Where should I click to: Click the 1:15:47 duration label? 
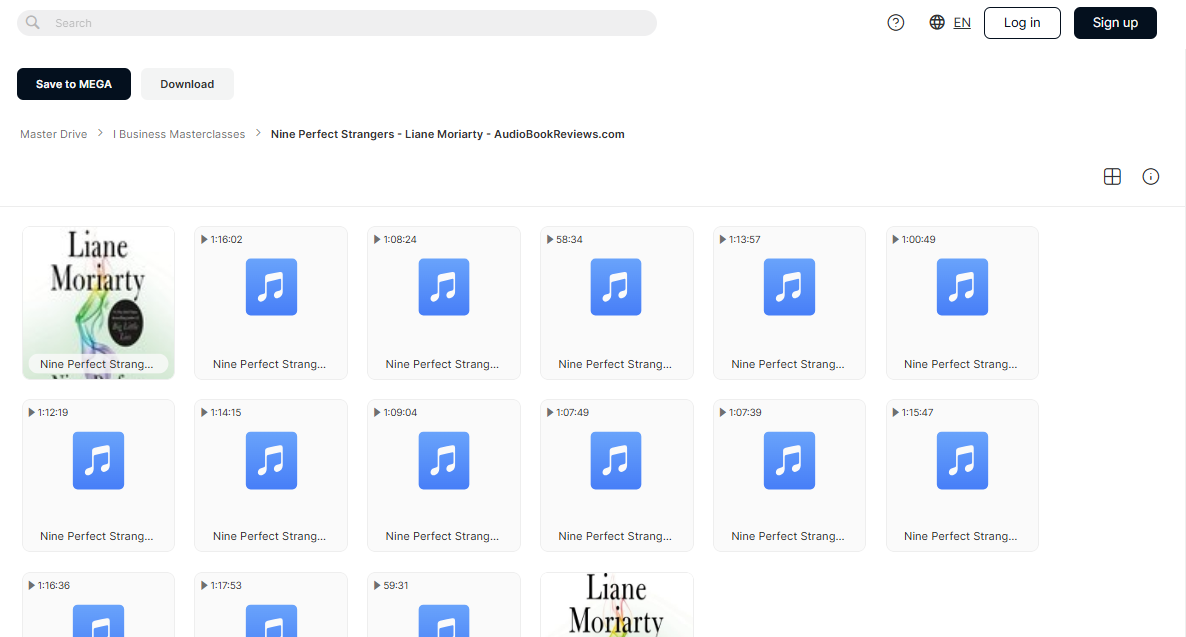click(x=917, y=412)
